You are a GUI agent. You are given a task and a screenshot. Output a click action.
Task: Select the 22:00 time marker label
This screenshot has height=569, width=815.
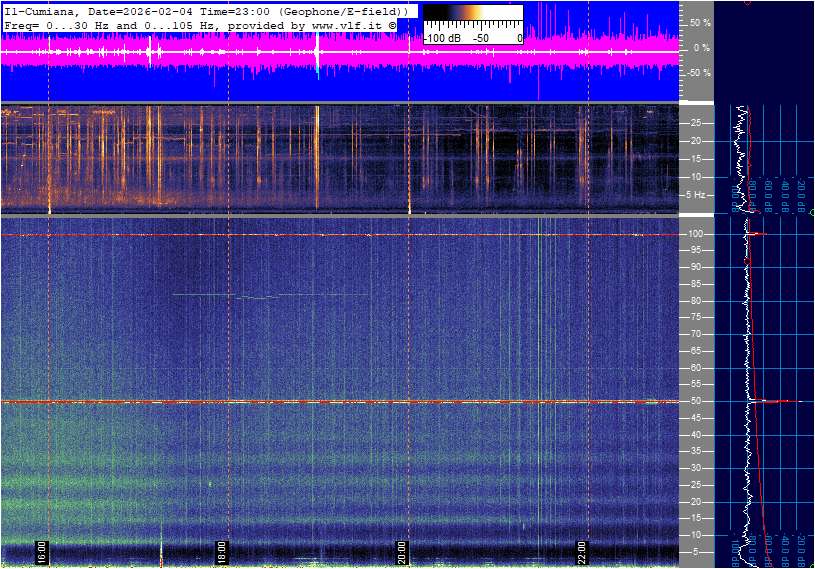pos(582,552)
